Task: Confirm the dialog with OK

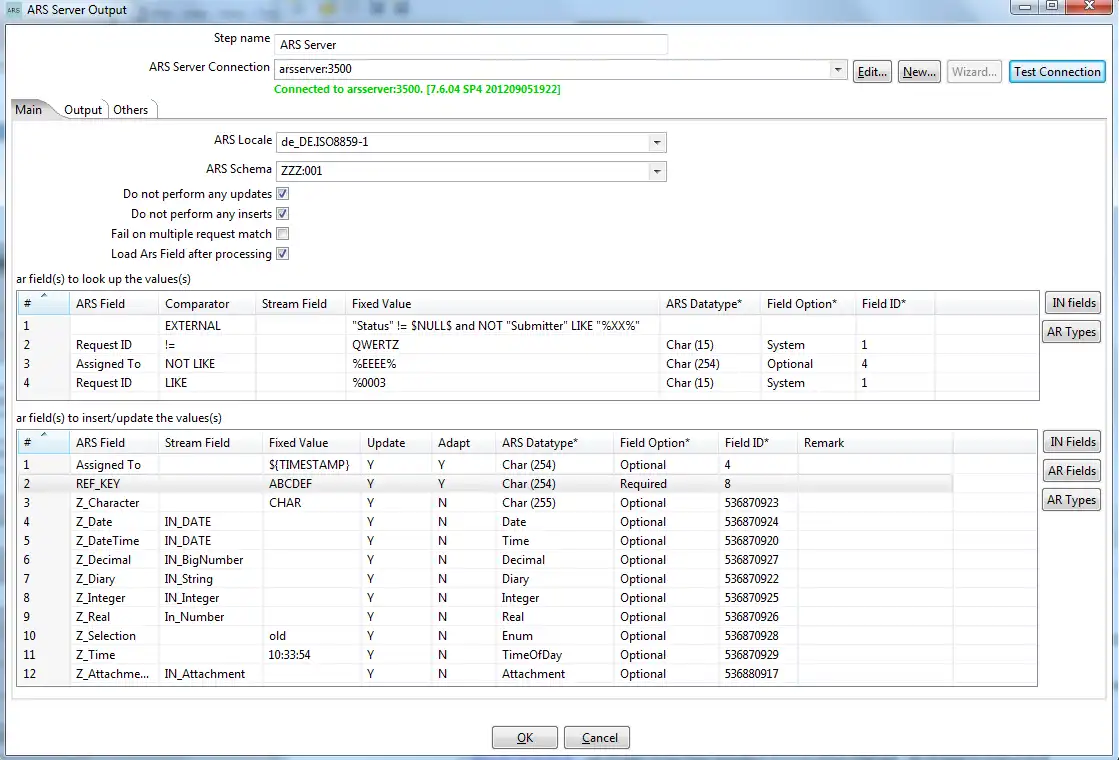Action: point(525,738)
